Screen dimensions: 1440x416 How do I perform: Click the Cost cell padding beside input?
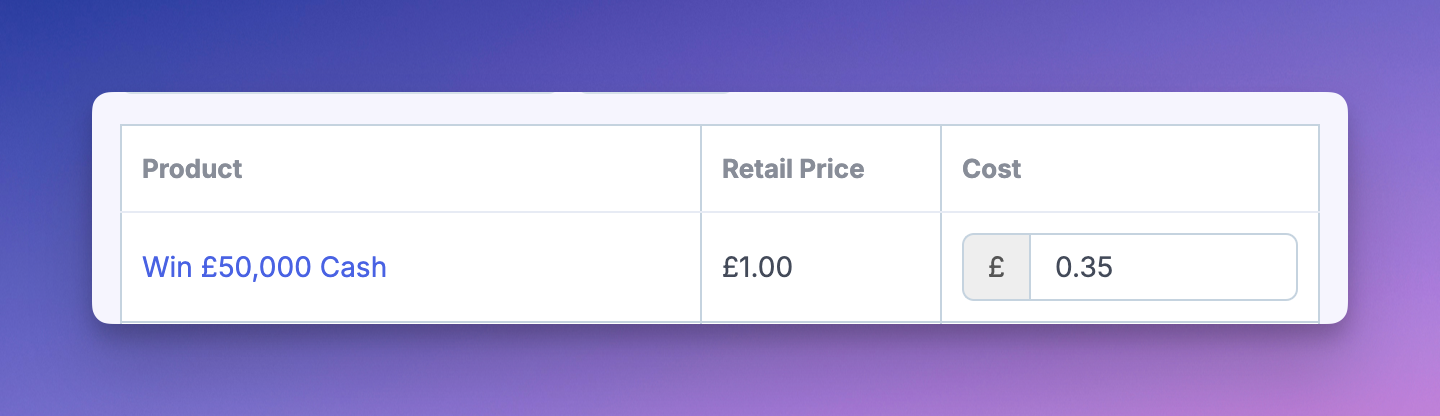click(951, 267)
